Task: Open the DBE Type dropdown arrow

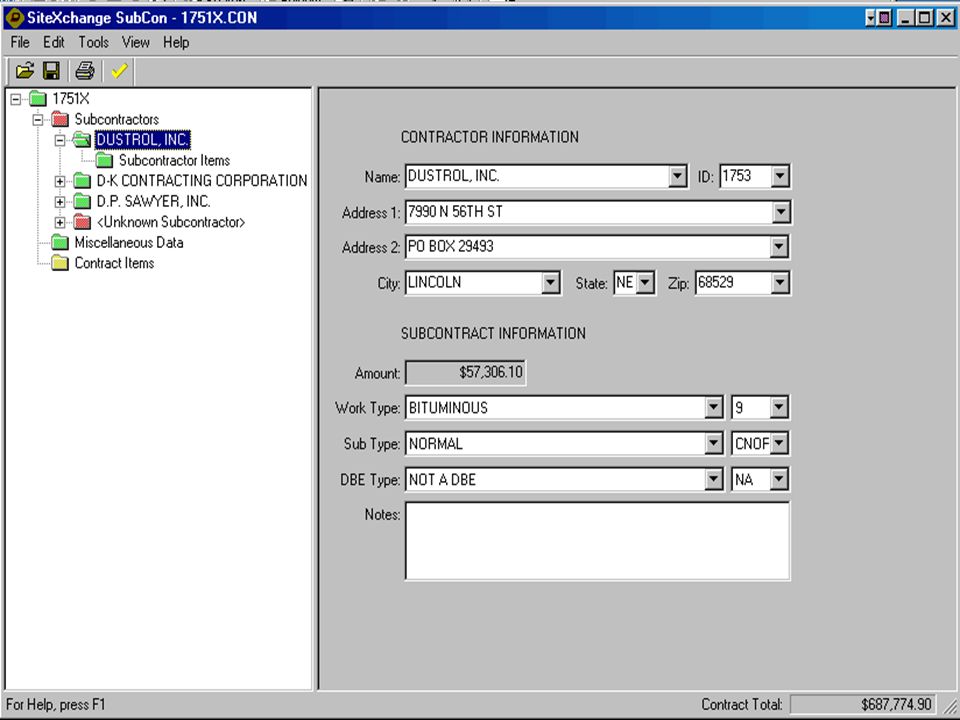Action: pos(714,479)
